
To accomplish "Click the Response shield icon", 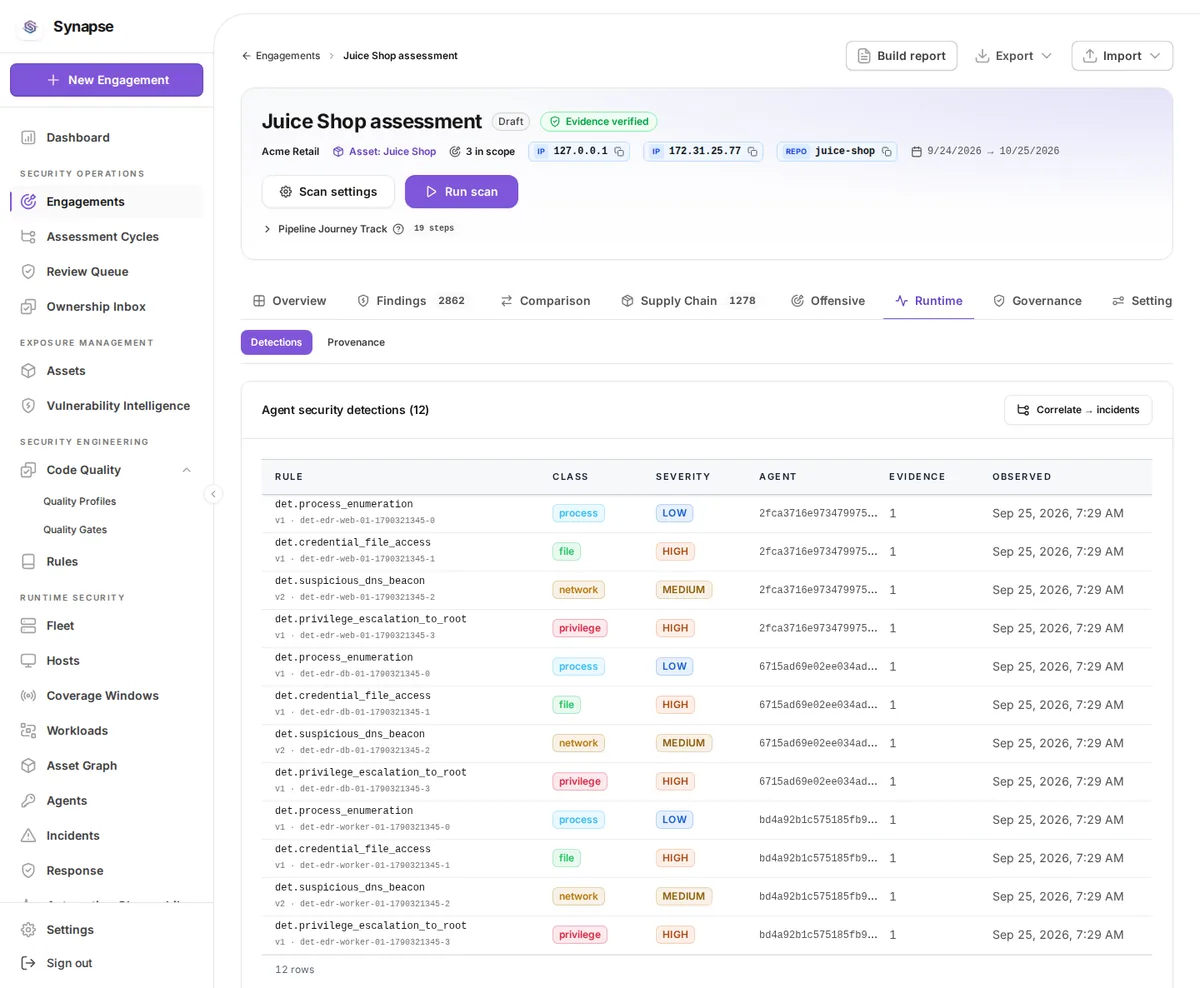I will click(x=28, y=870).
